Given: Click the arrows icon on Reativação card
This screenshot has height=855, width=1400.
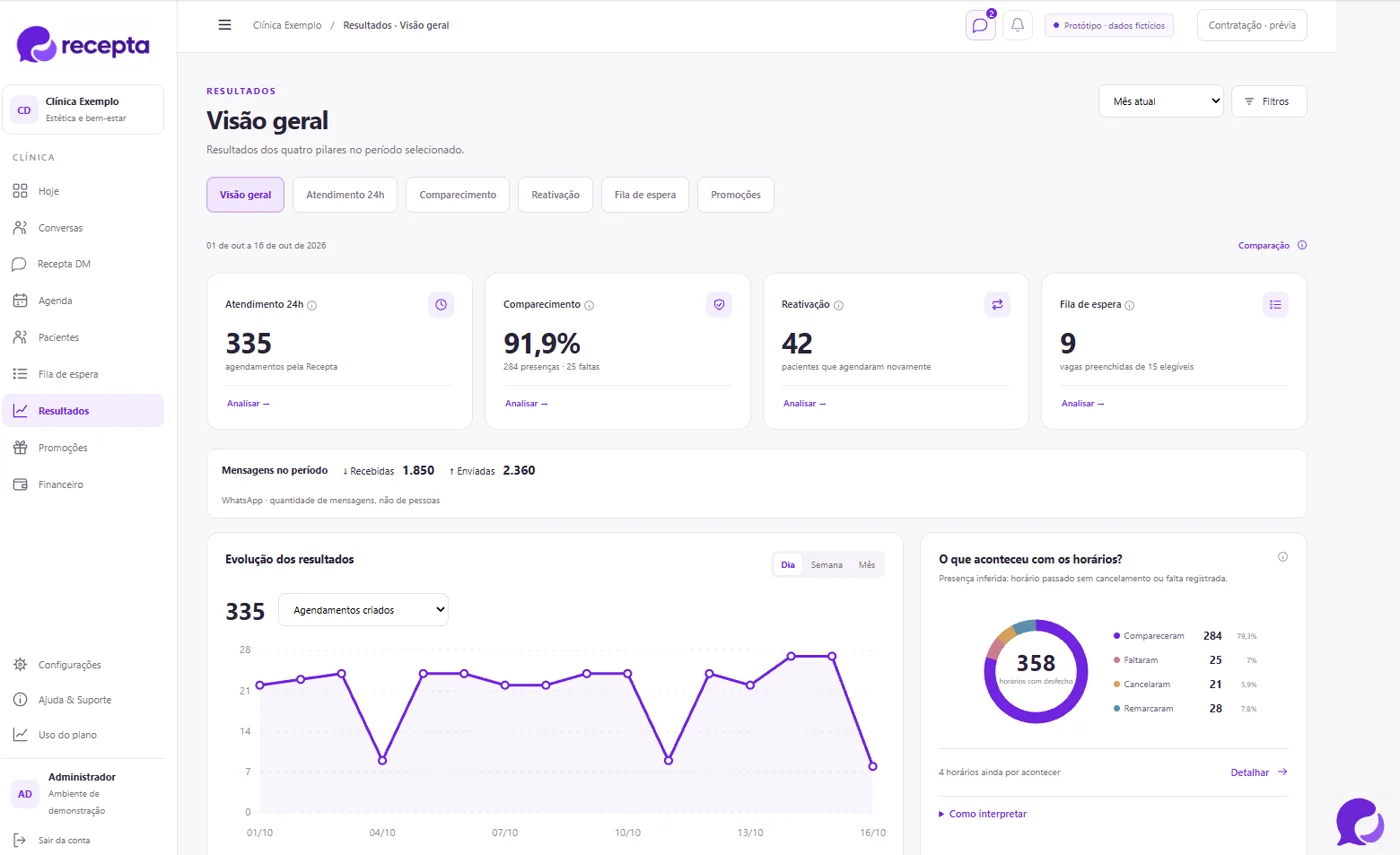Looking at the screenshot, I should 997,304.
